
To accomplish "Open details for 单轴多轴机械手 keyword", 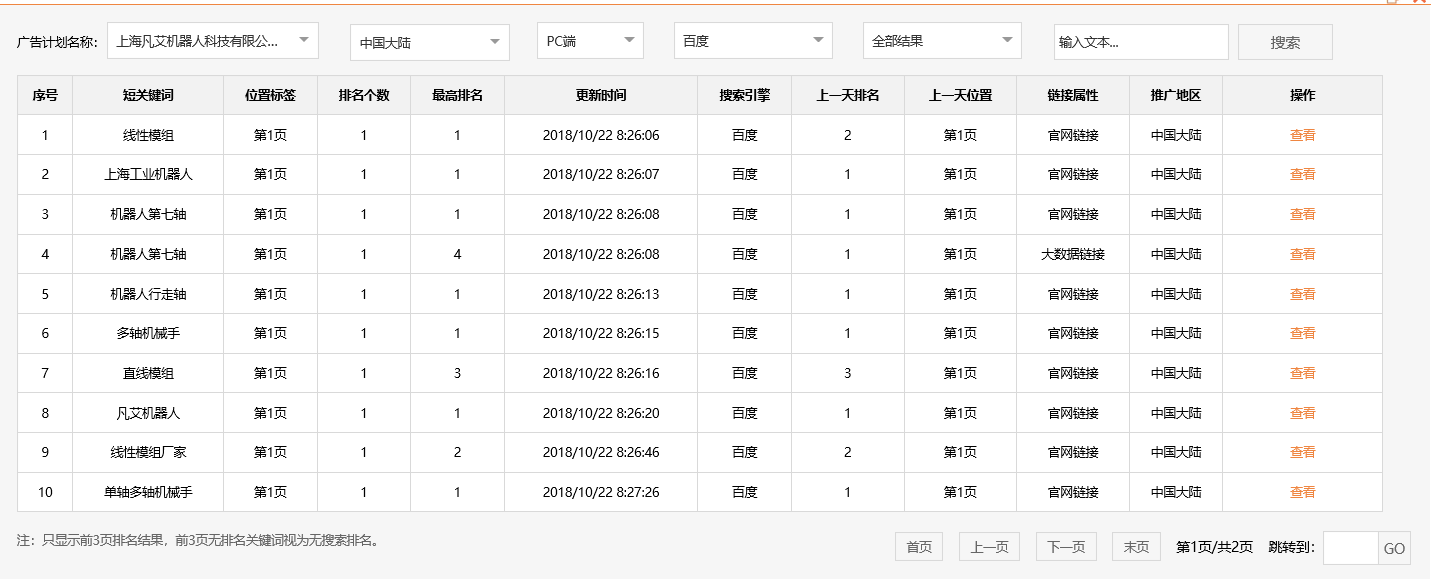I will (x=1303, y=491).
